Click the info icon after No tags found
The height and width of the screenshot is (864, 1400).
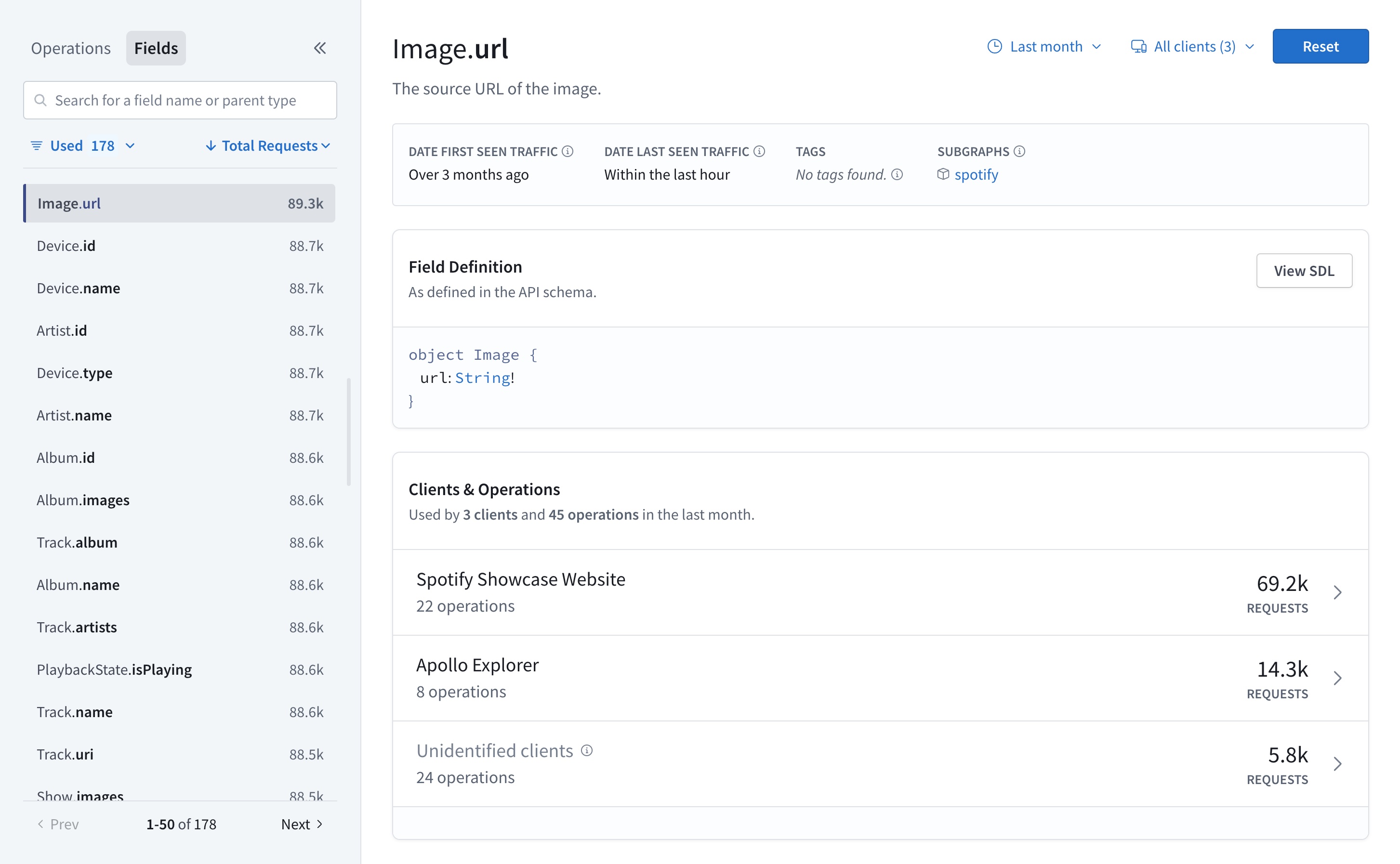[897, 175]
